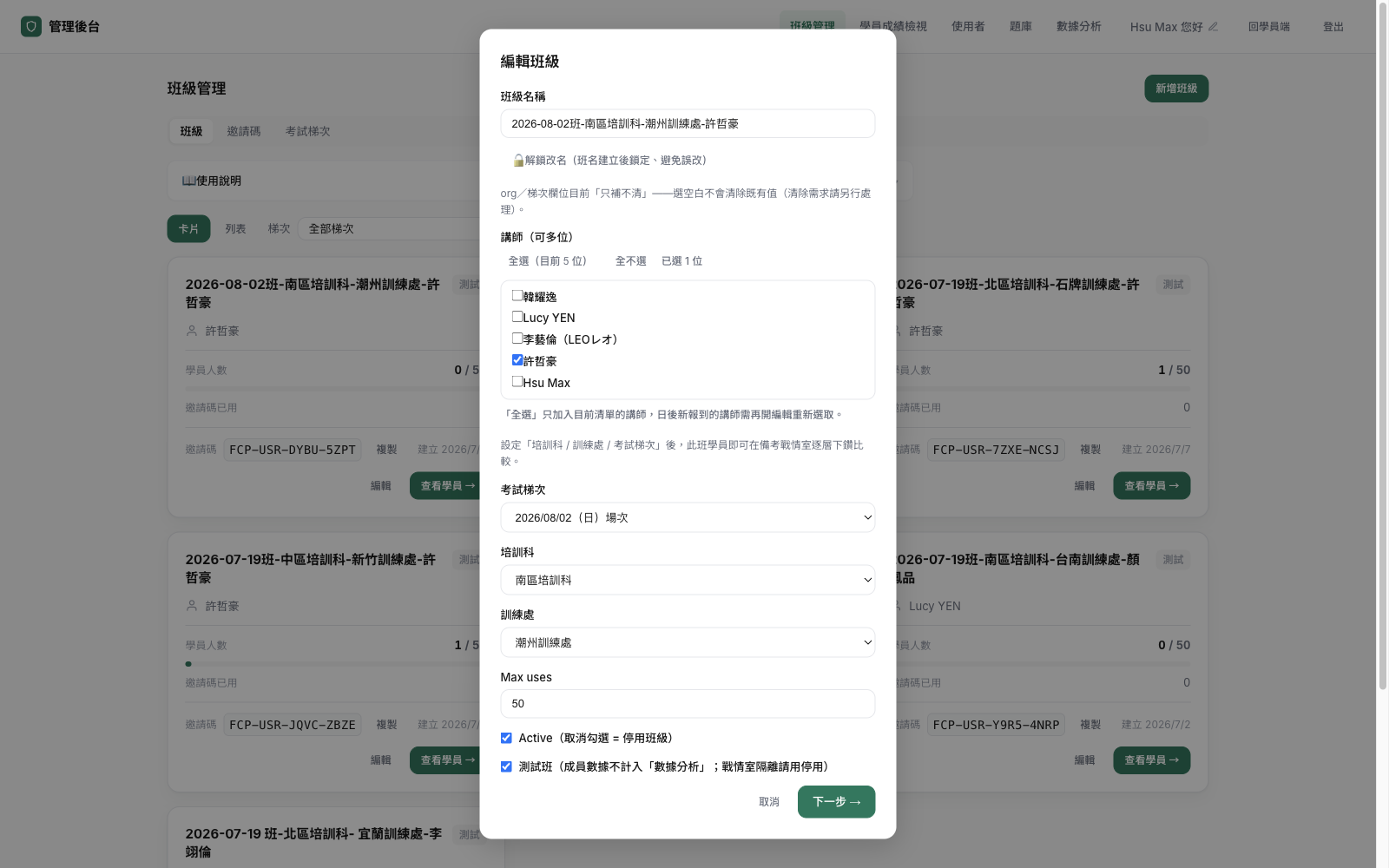
Task: Open the 培訓科 dropdown
Action: pos(688,580)
